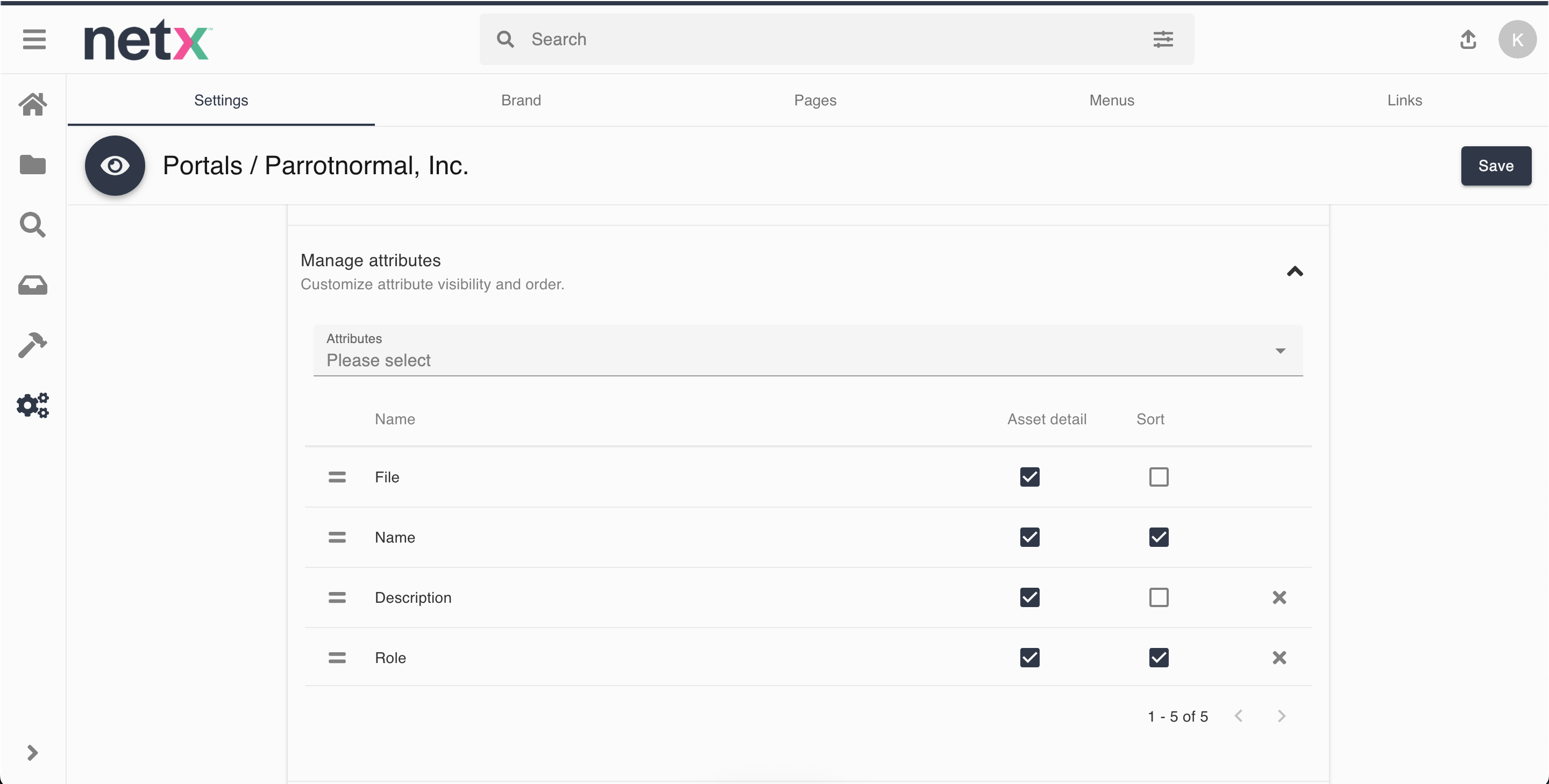This screenshot has width=1549, height=784.
Task: Open the system gears icon
Action: point(33,405)
